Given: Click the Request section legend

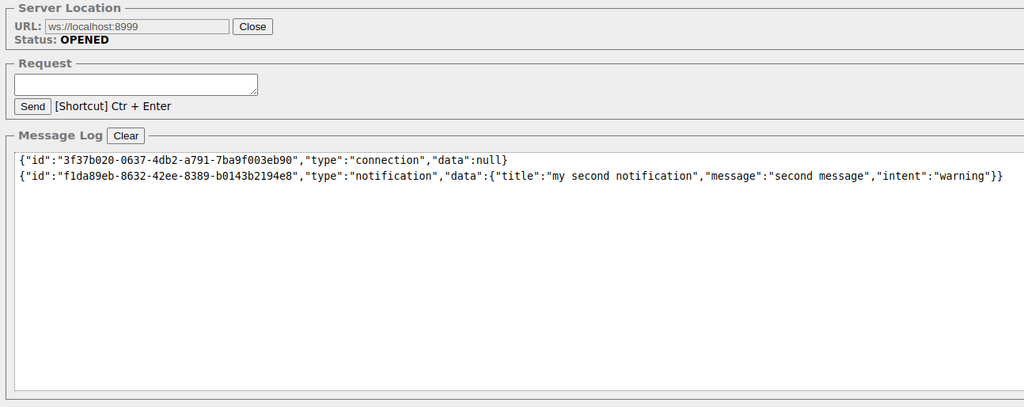Looking at the screenshot, I should (x=45, y=63).
